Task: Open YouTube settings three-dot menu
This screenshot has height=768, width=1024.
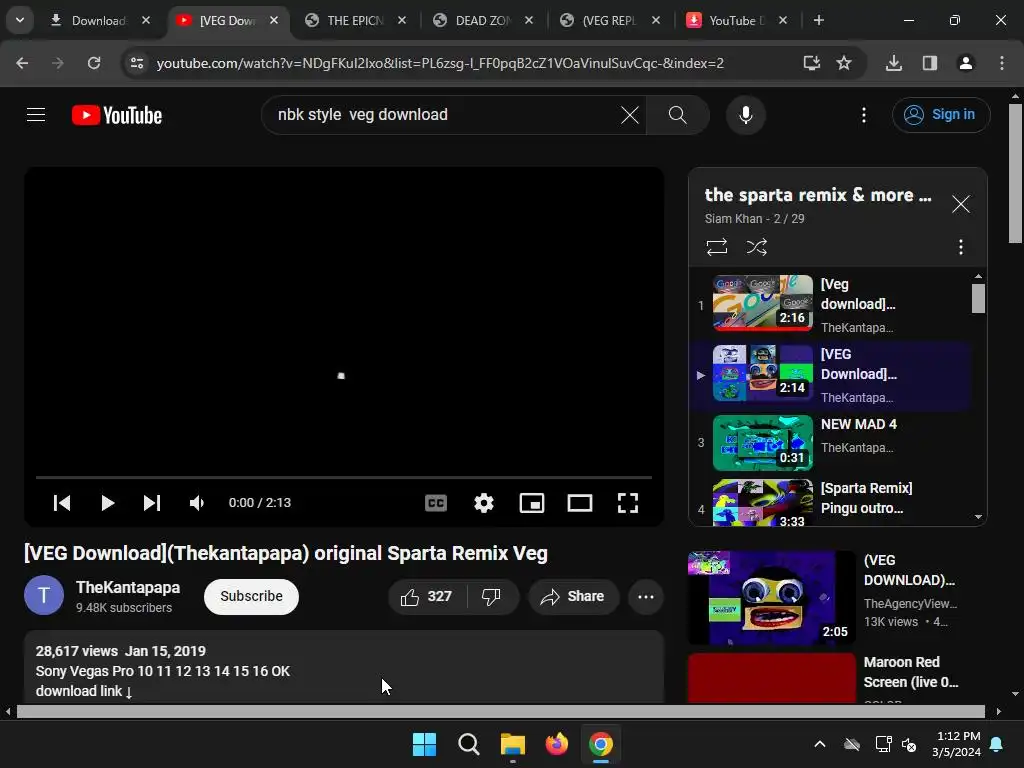Action: click(x=863, y=115)
